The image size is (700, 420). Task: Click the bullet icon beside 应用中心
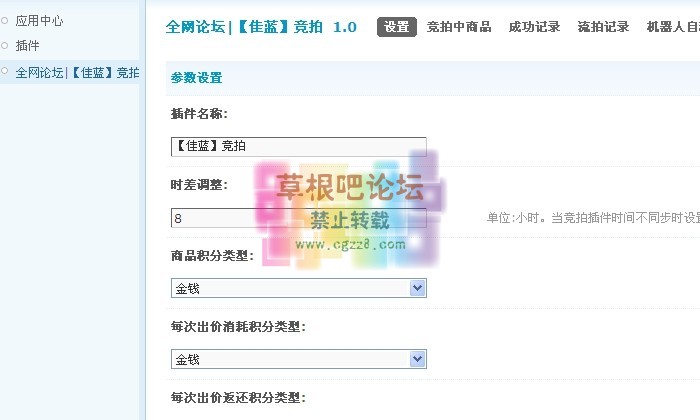[x=5, y=20]
